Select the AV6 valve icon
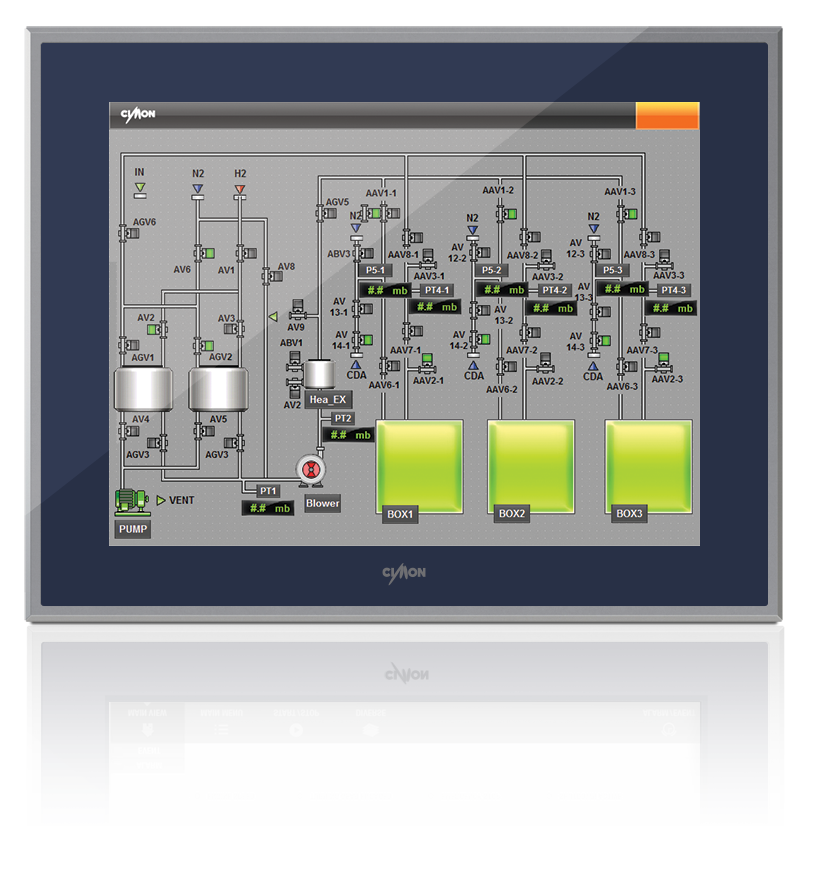 coord(201,252)
